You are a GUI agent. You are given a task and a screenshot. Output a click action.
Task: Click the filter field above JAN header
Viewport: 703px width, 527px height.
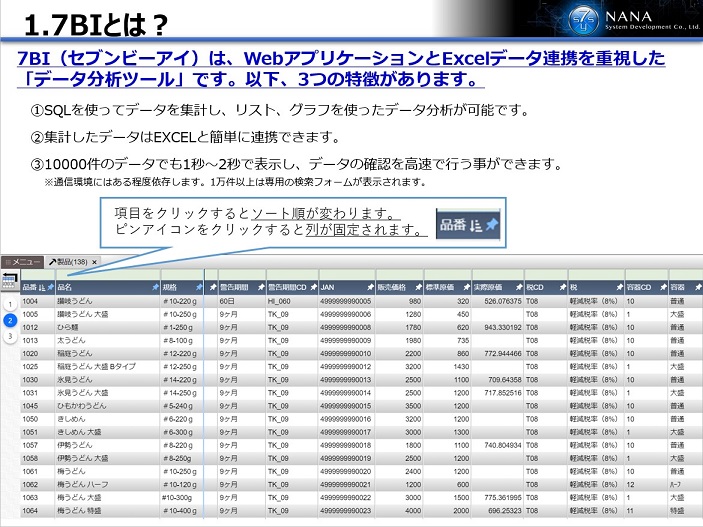(347, 274)
